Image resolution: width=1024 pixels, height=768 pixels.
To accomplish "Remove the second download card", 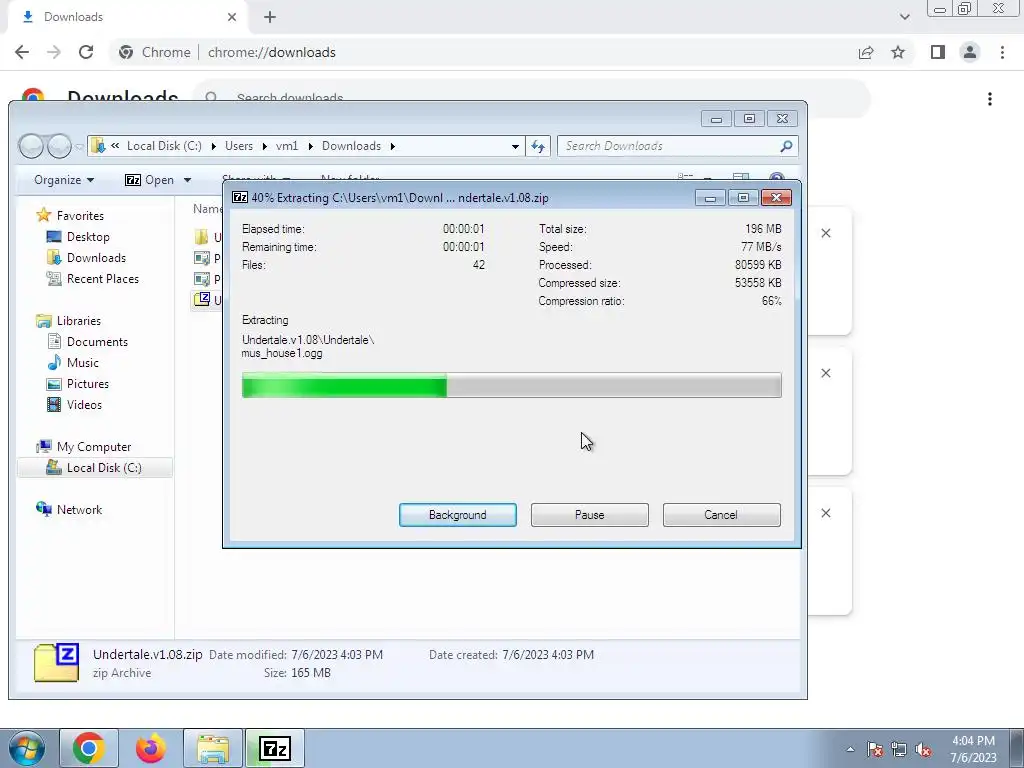I will [x=825, y=373].
